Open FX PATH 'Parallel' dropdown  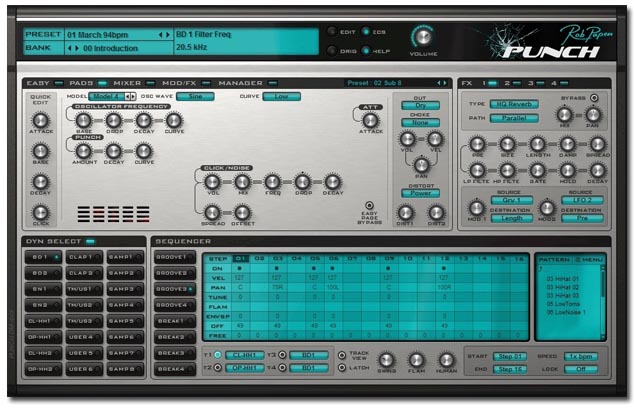[x=514, y=118]
